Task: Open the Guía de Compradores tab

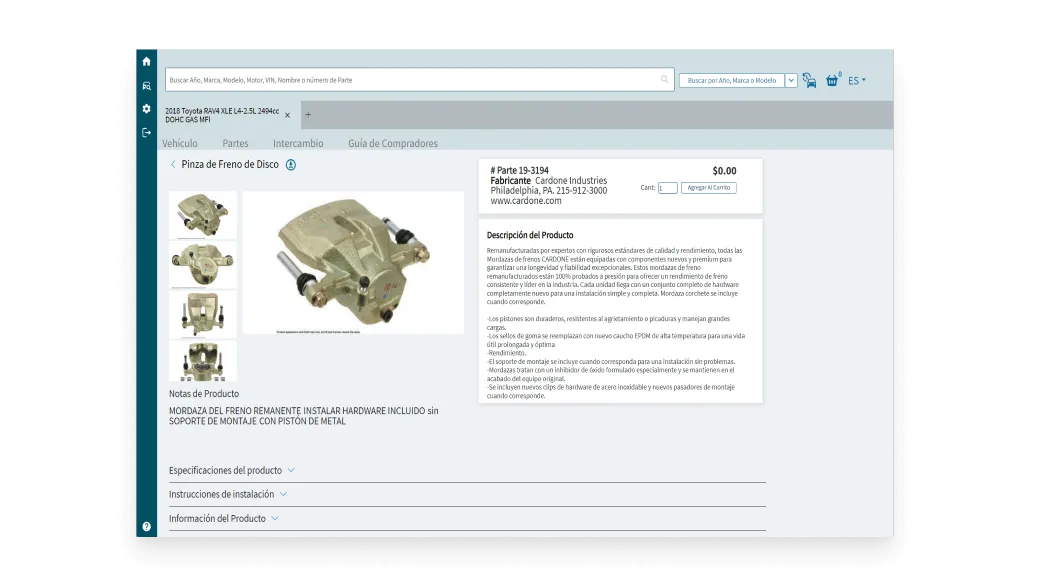Action: (x=391, y=143)
